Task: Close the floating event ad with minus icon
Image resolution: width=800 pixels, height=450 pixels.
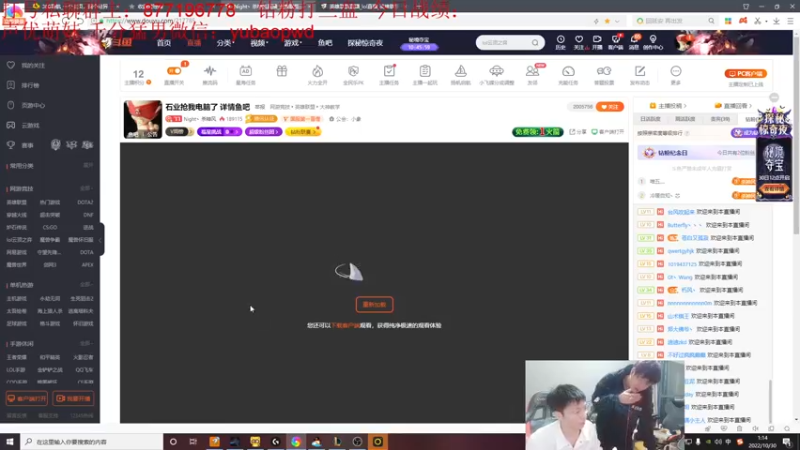Action: tap(774, 97)
